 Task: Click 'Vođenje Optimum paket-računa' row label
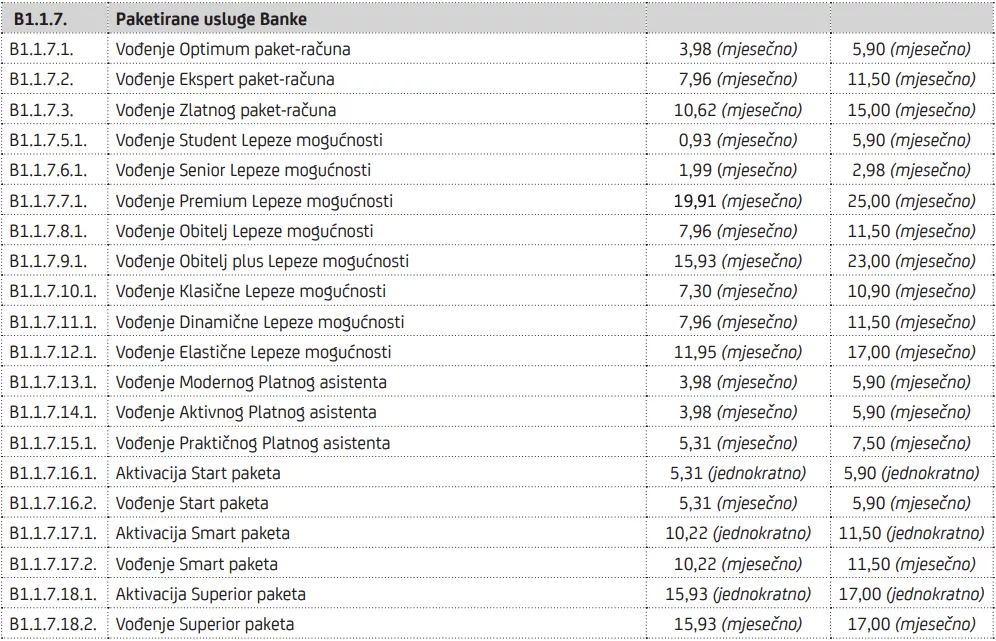click(233, 49)
